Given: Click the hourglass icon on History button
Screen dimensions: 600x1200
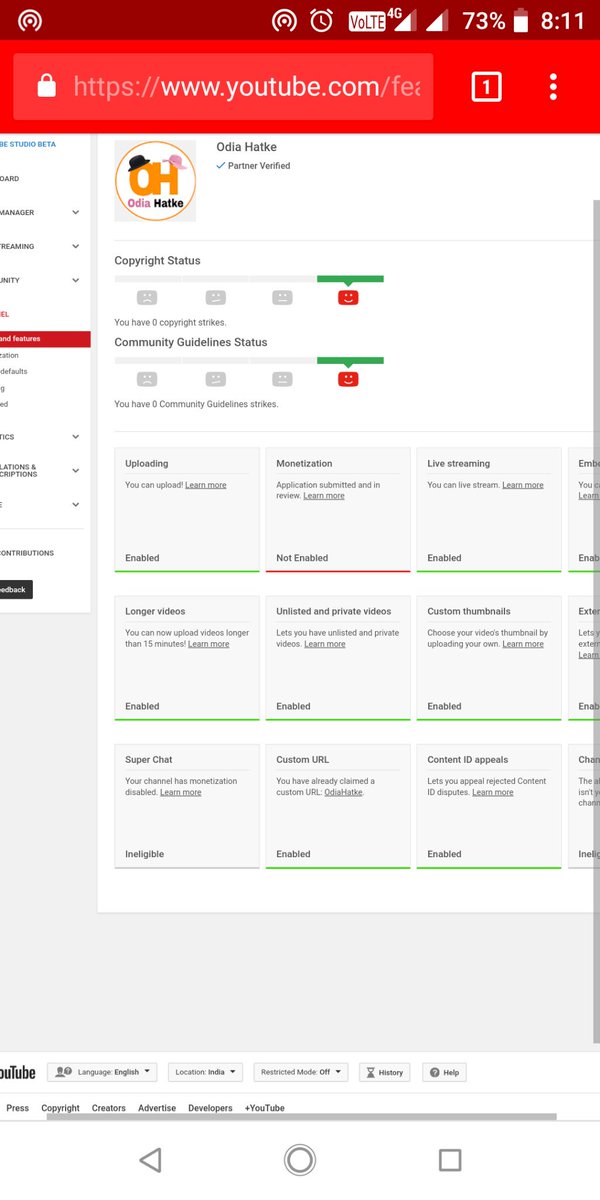Looking at the screenshot, I should click(x=370, y=1072).
